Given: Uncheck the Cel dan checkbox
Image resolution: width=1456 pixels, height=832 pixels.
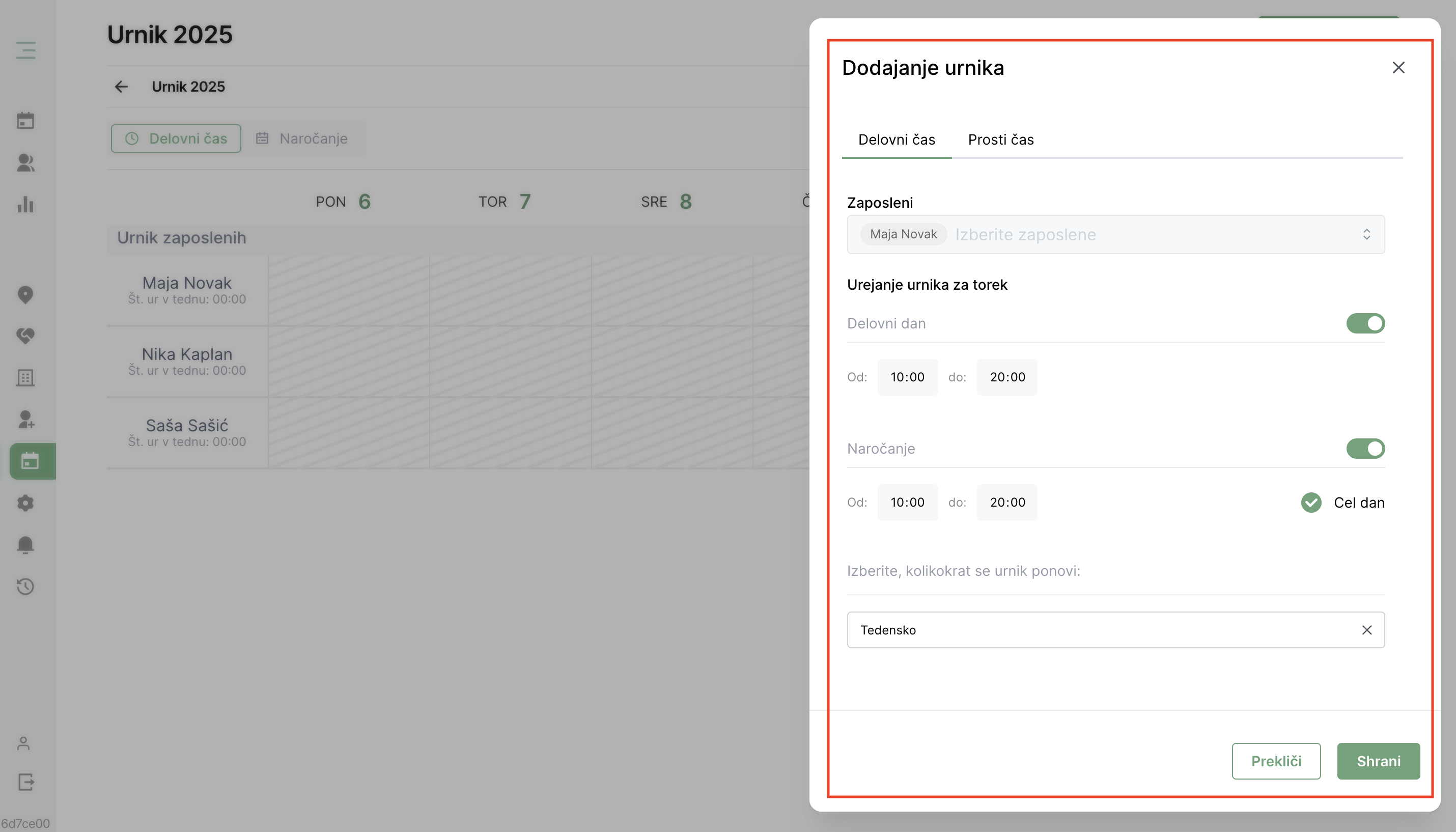Looking at the screenshot, I should [1311, 502].
